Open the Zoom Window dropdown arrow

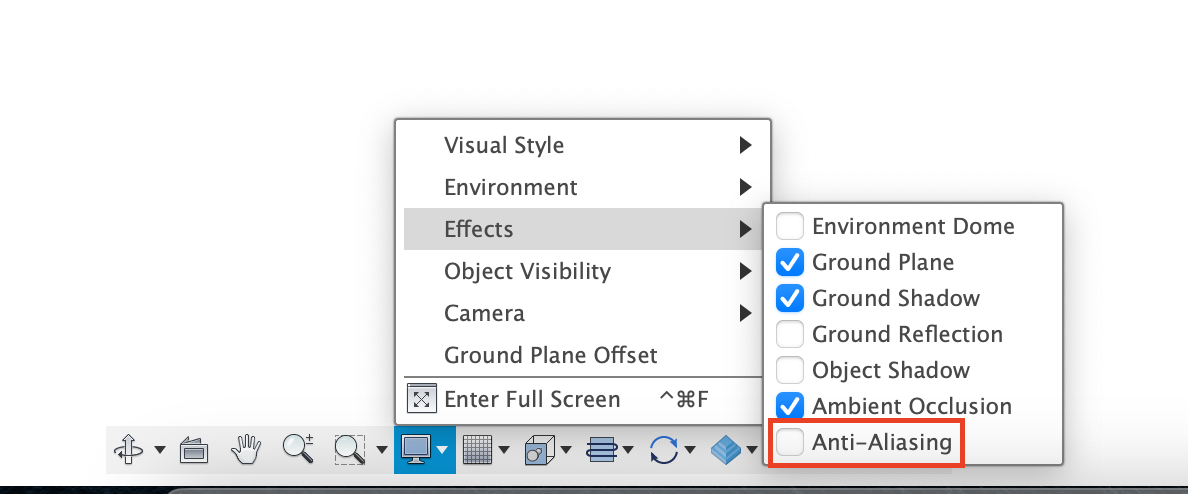(382, 450)
